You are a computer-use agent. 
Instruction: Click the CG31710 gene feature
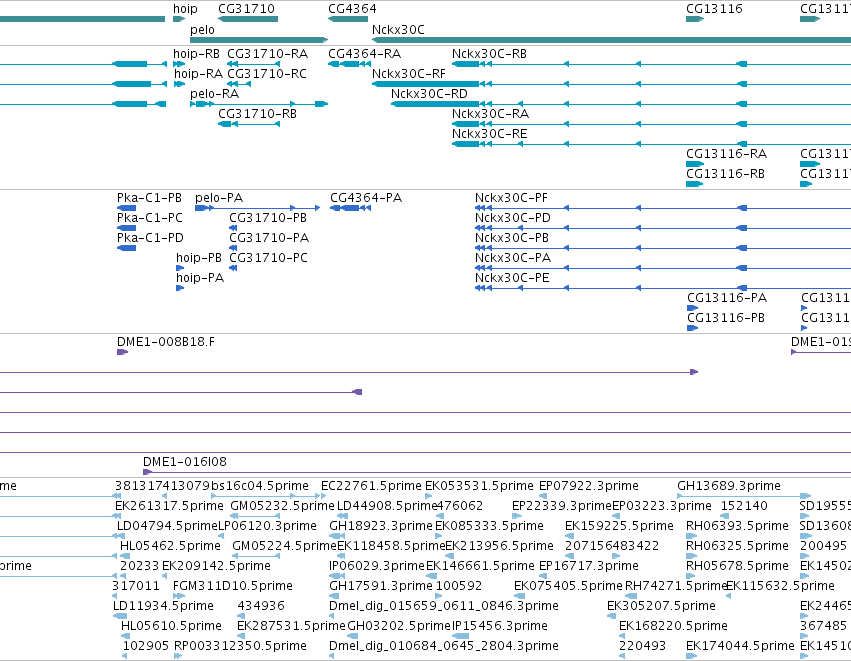(248, 19)
